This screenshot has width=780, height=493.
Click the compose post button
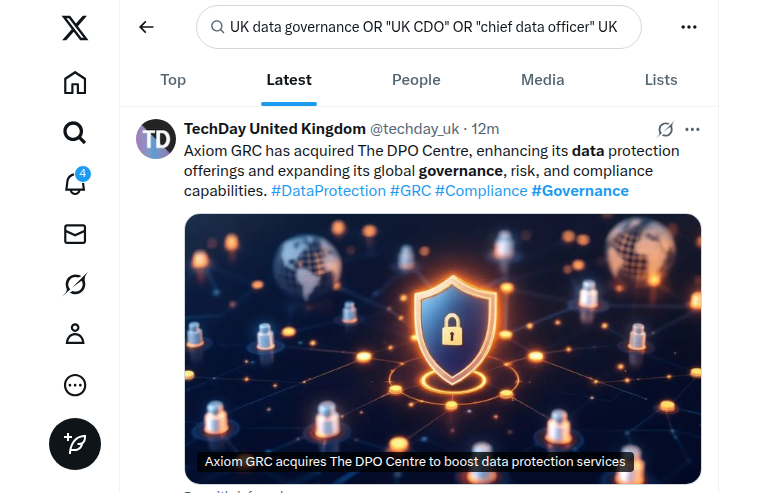75,443
